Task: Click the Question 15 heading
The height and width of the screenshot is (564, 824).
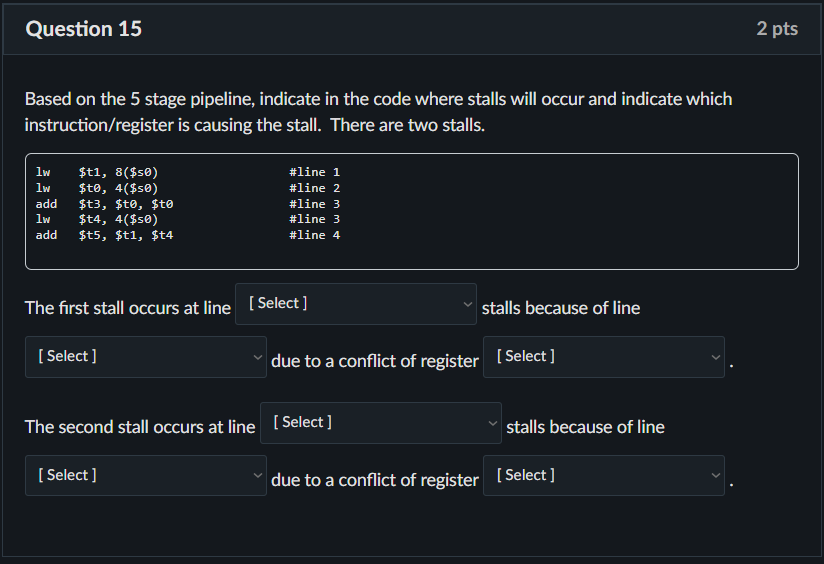Action: tap(84, 29)
